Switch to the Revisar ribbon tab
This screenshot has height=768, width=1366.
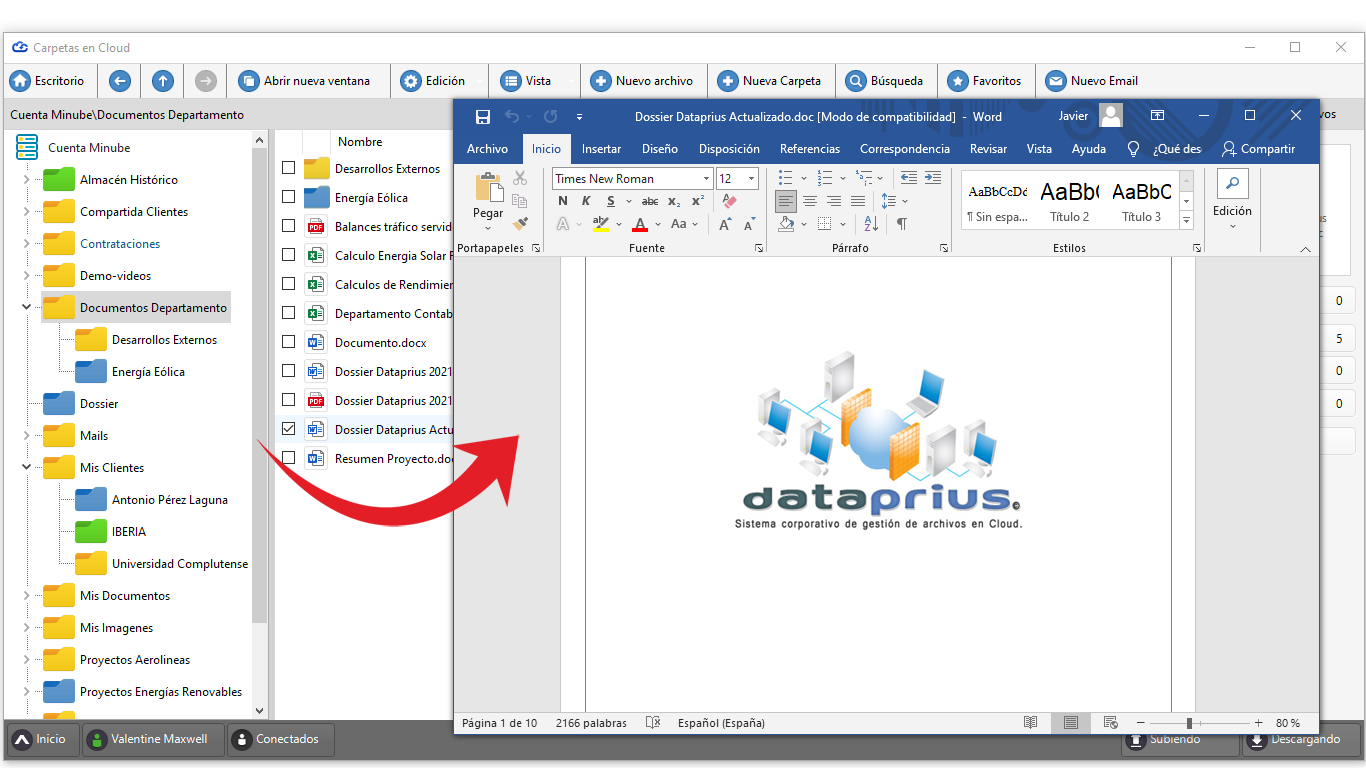click(x=988, y=148)
